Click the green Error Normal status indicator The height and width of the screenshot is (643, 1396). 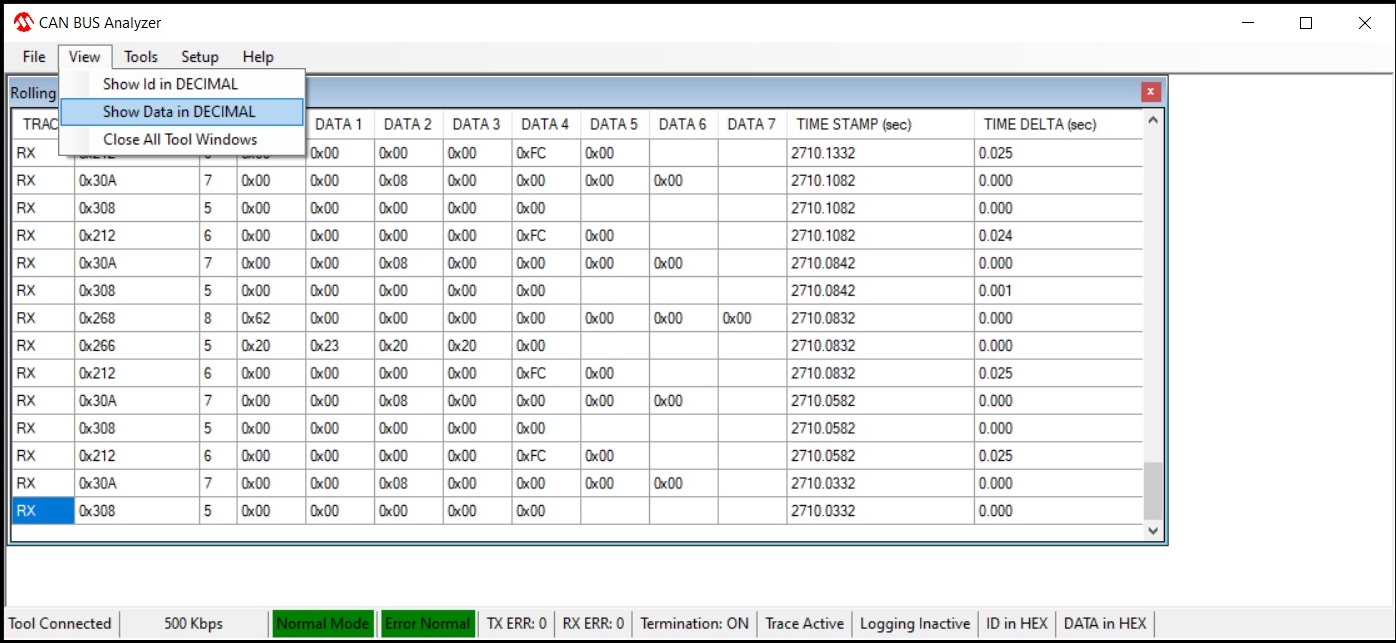(426, 624)
